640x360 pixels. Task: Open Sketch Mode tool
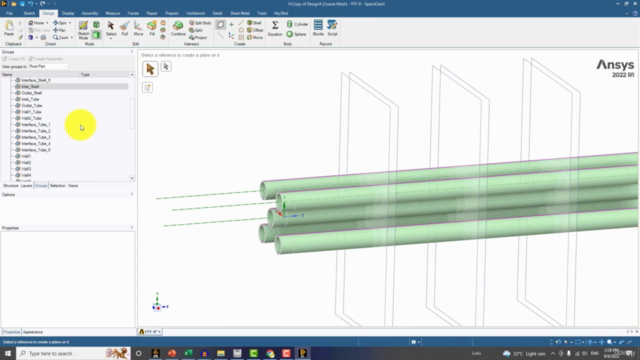[x=83, y=30]
